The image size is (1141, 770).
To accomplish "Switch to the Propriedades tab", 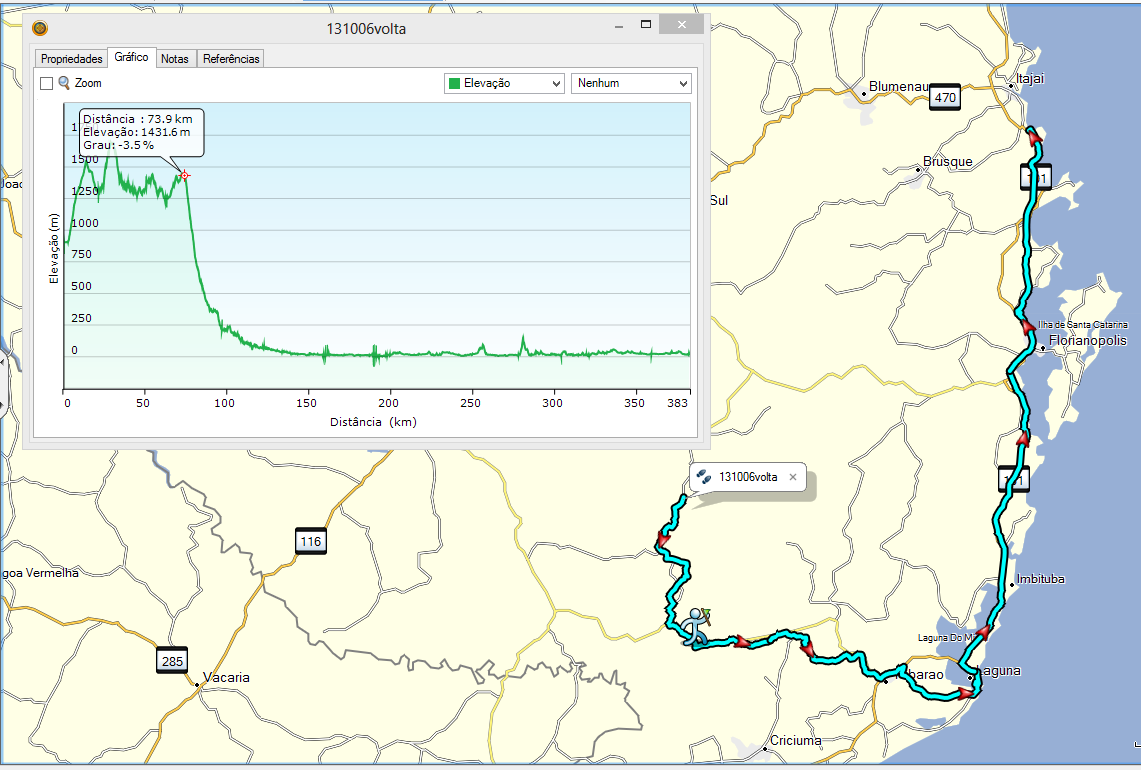I will tap(69, 58).
